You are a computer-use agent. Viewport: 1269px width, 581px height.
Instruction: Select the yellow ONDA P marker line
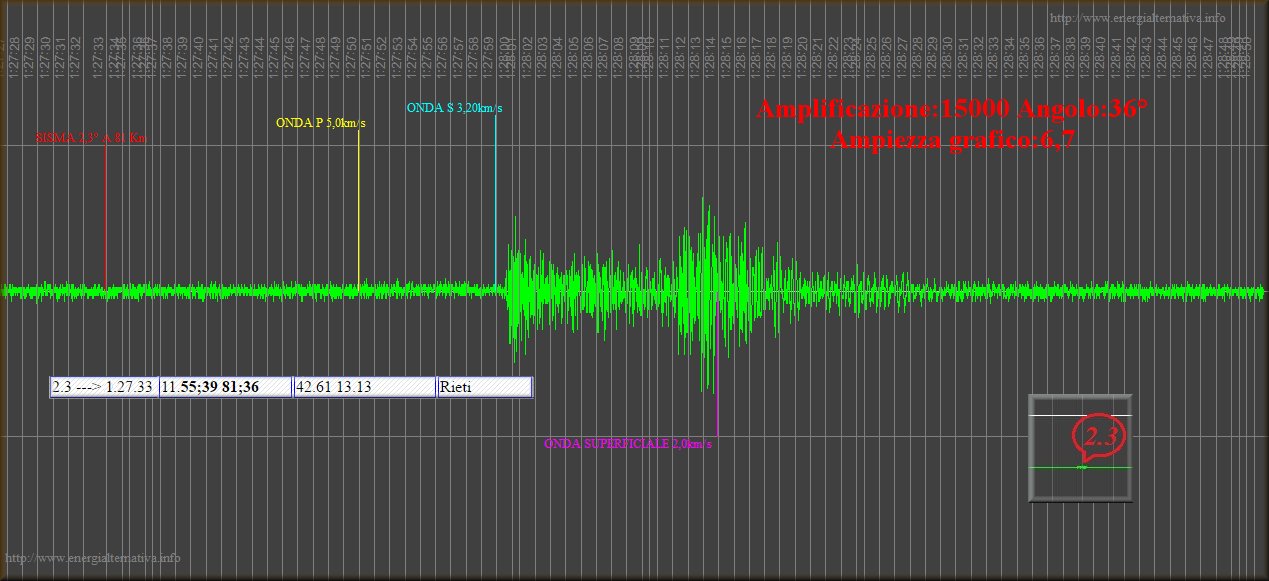pos(358,209)
